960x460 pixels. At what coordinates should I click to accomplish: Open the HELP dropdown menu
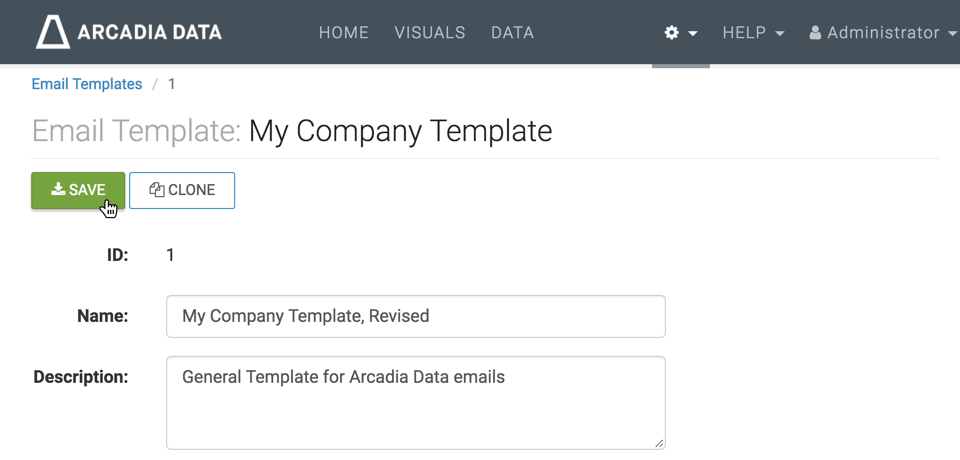click(753, 33)
